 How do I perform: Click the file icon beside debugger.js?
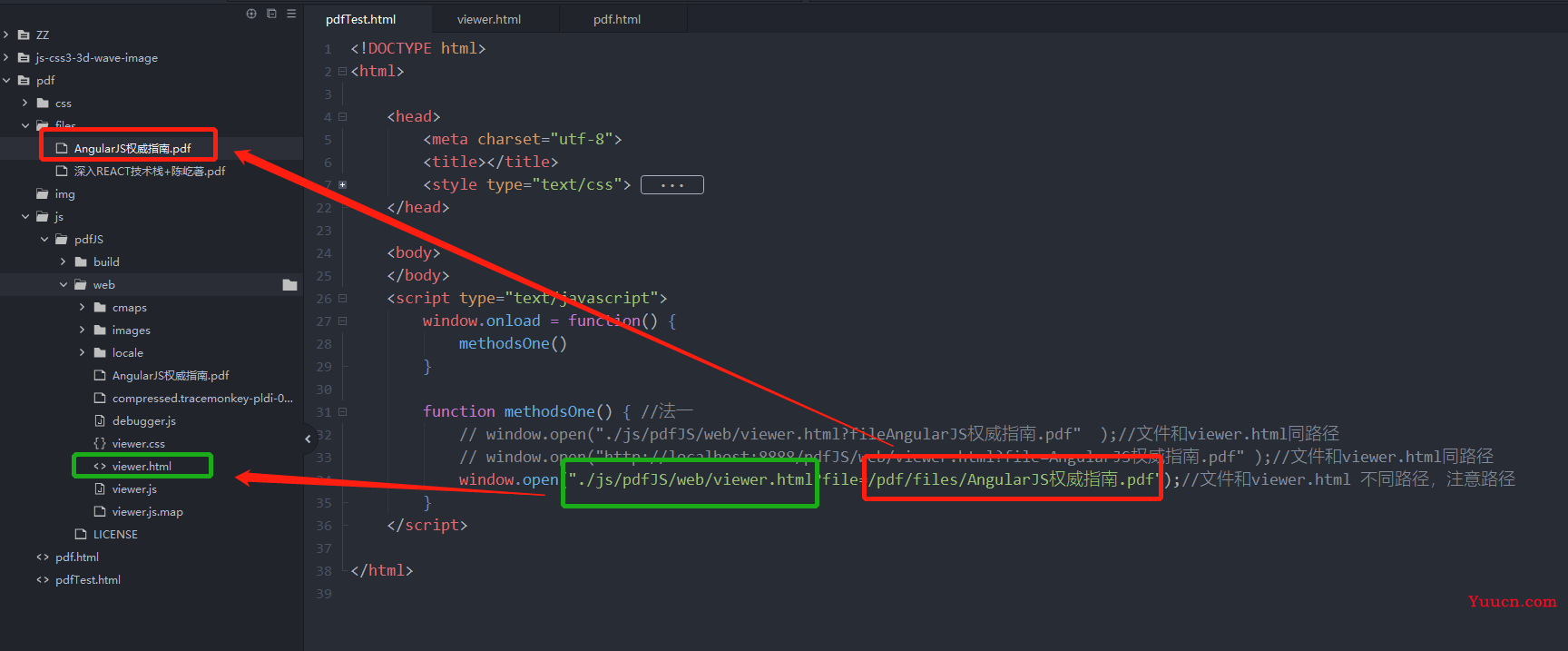point(100,421)
